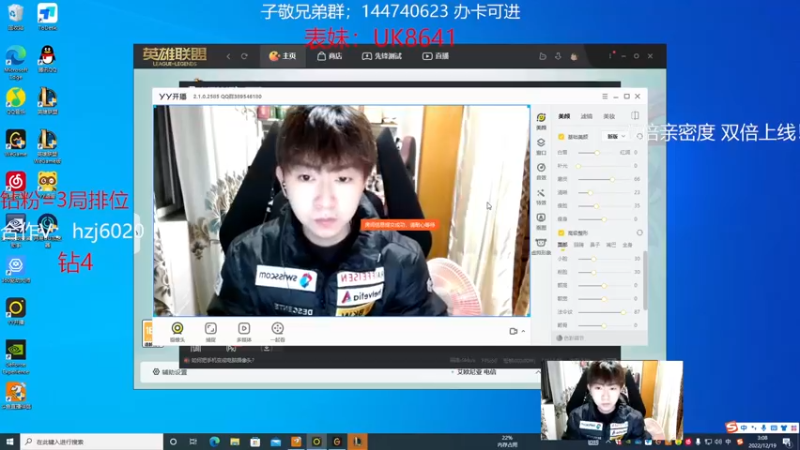Open the 美颜 beauty sidebar icon
The image size is (800, 450).
tap(541, 120)
